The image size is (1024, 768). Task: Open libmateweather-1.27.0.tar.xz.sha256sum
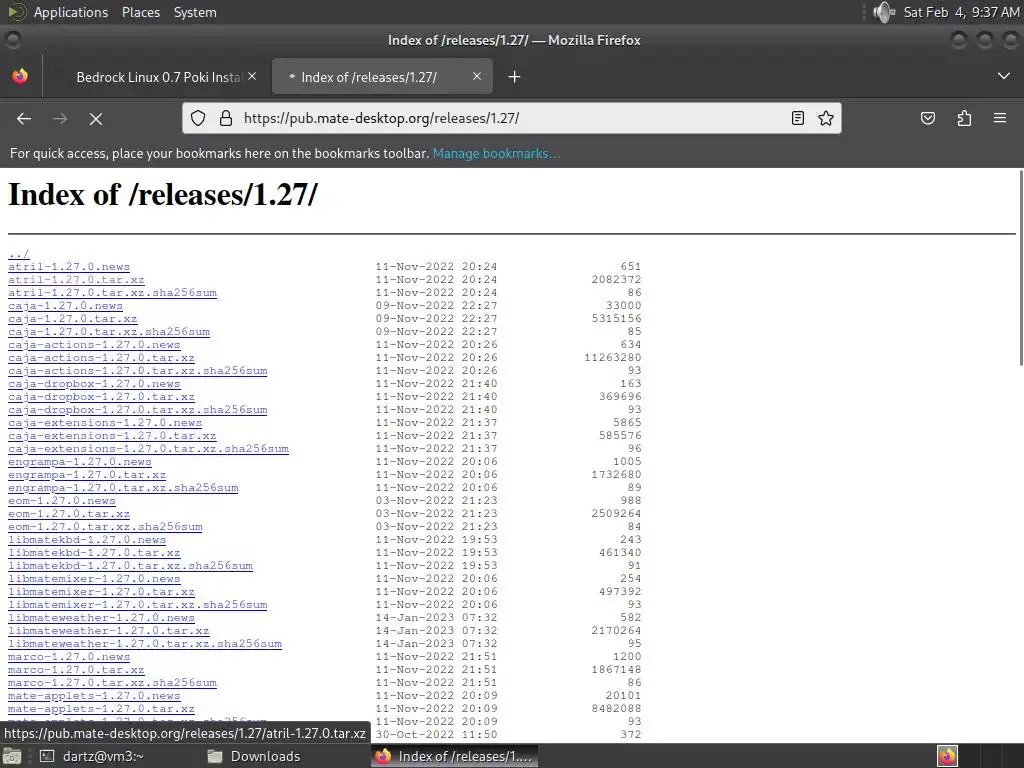pos(145,644)
